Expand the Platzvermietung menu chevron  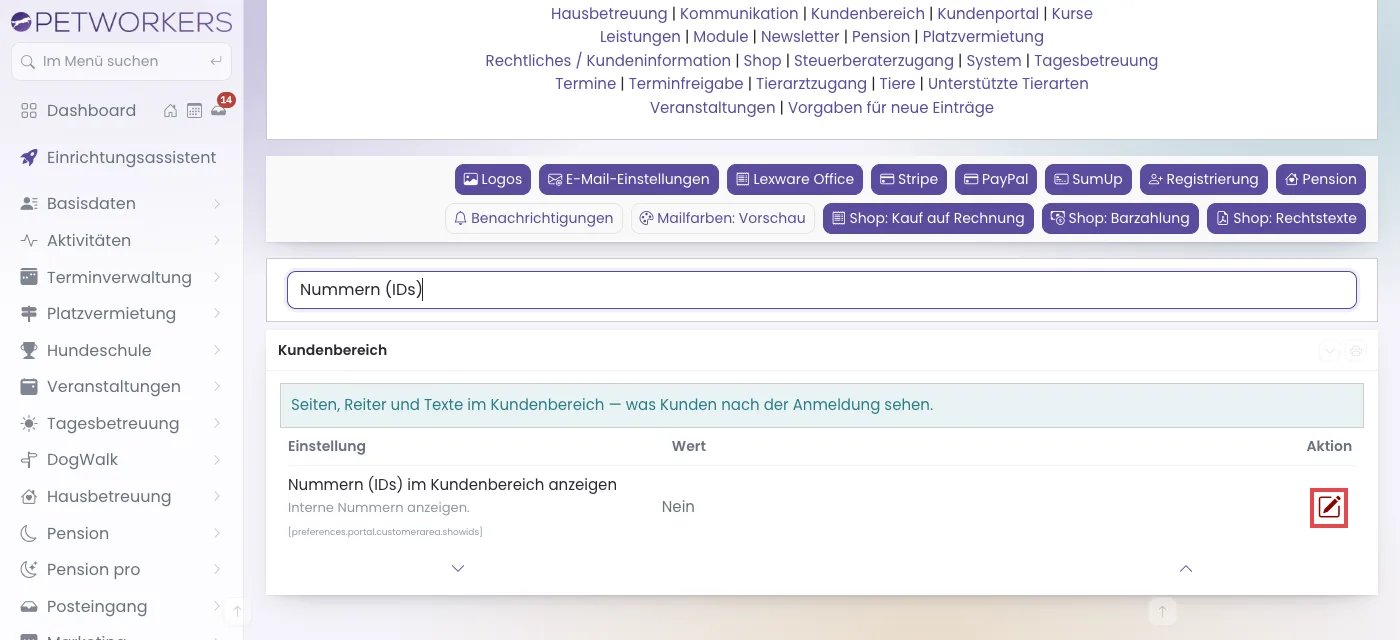217,314
